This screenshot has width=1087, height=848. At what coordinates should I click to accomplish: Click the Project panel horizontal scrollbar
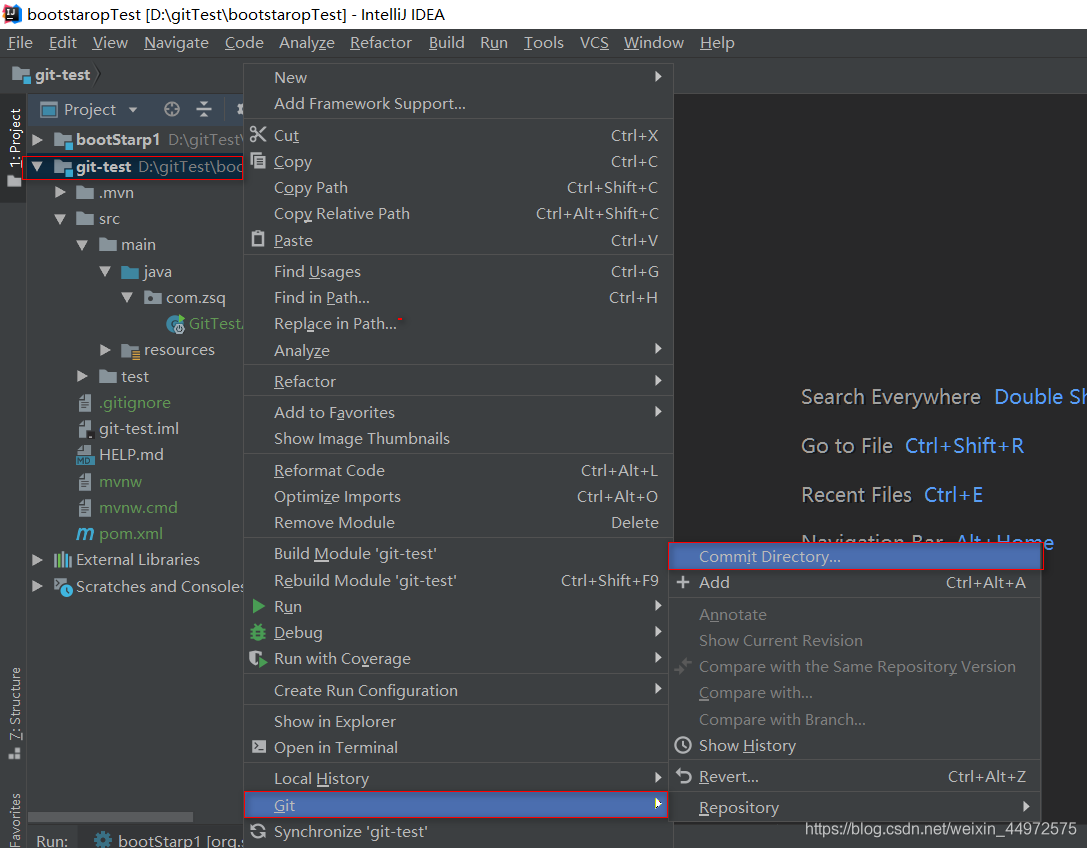pos(110,817)
